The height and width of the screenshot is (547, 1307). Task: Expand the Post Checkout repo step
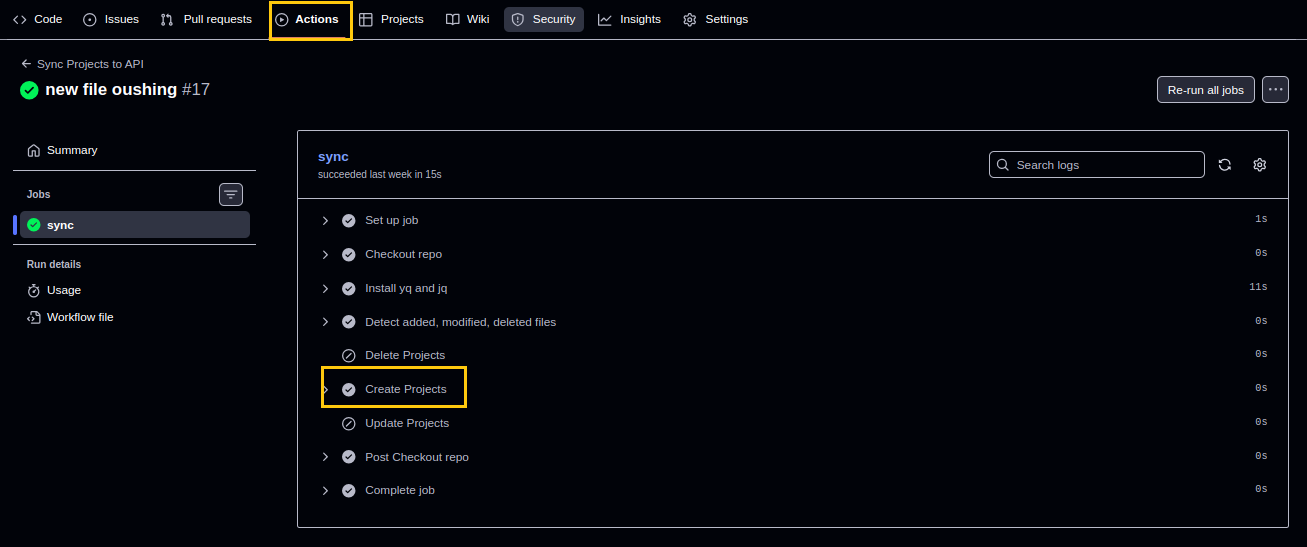point(325,457)
